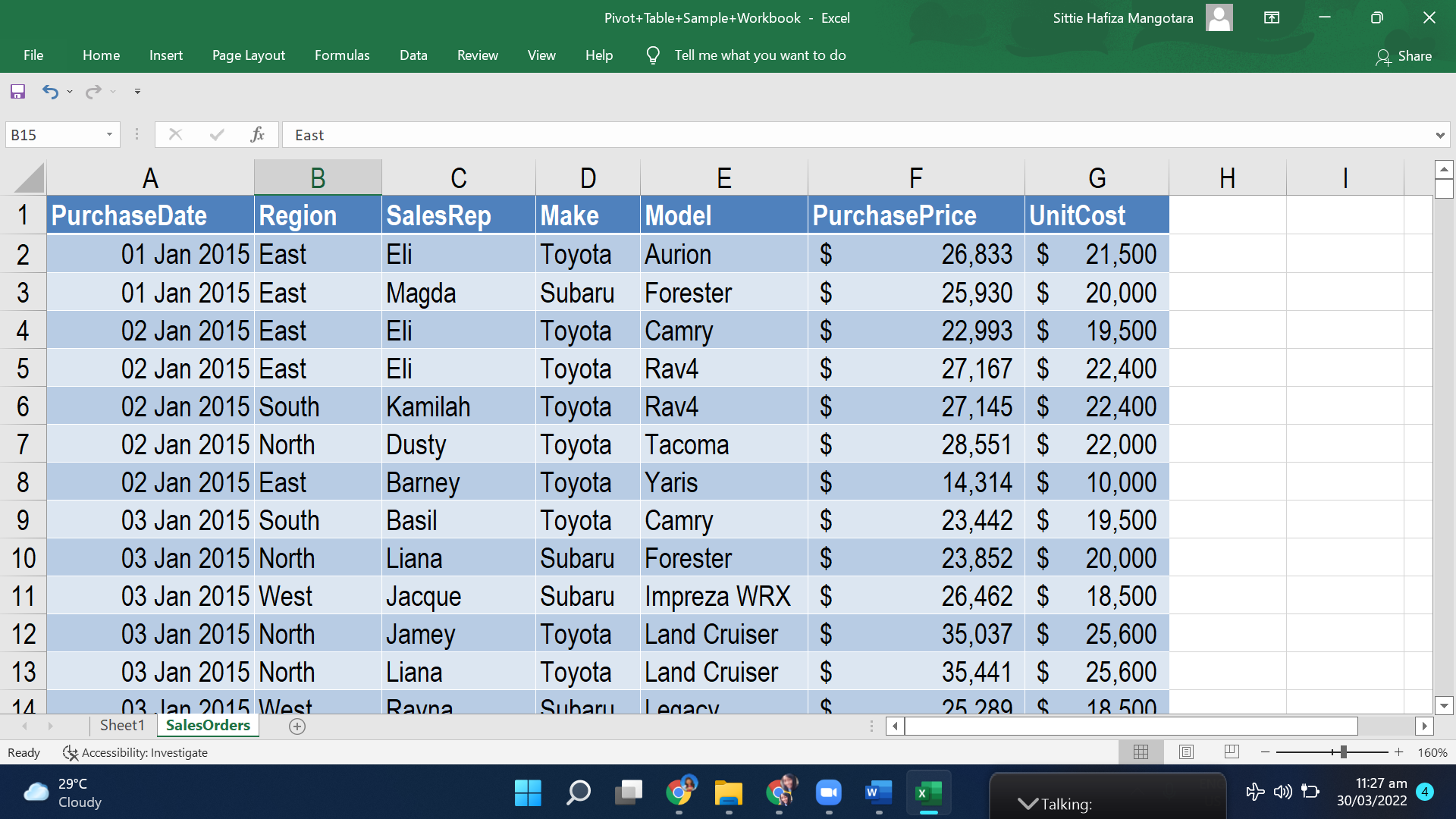The height and width of the screenshot is (819, 1456).
Task: Open Customize Quick Access Toolbar dropdown
Action: (137, 92)
